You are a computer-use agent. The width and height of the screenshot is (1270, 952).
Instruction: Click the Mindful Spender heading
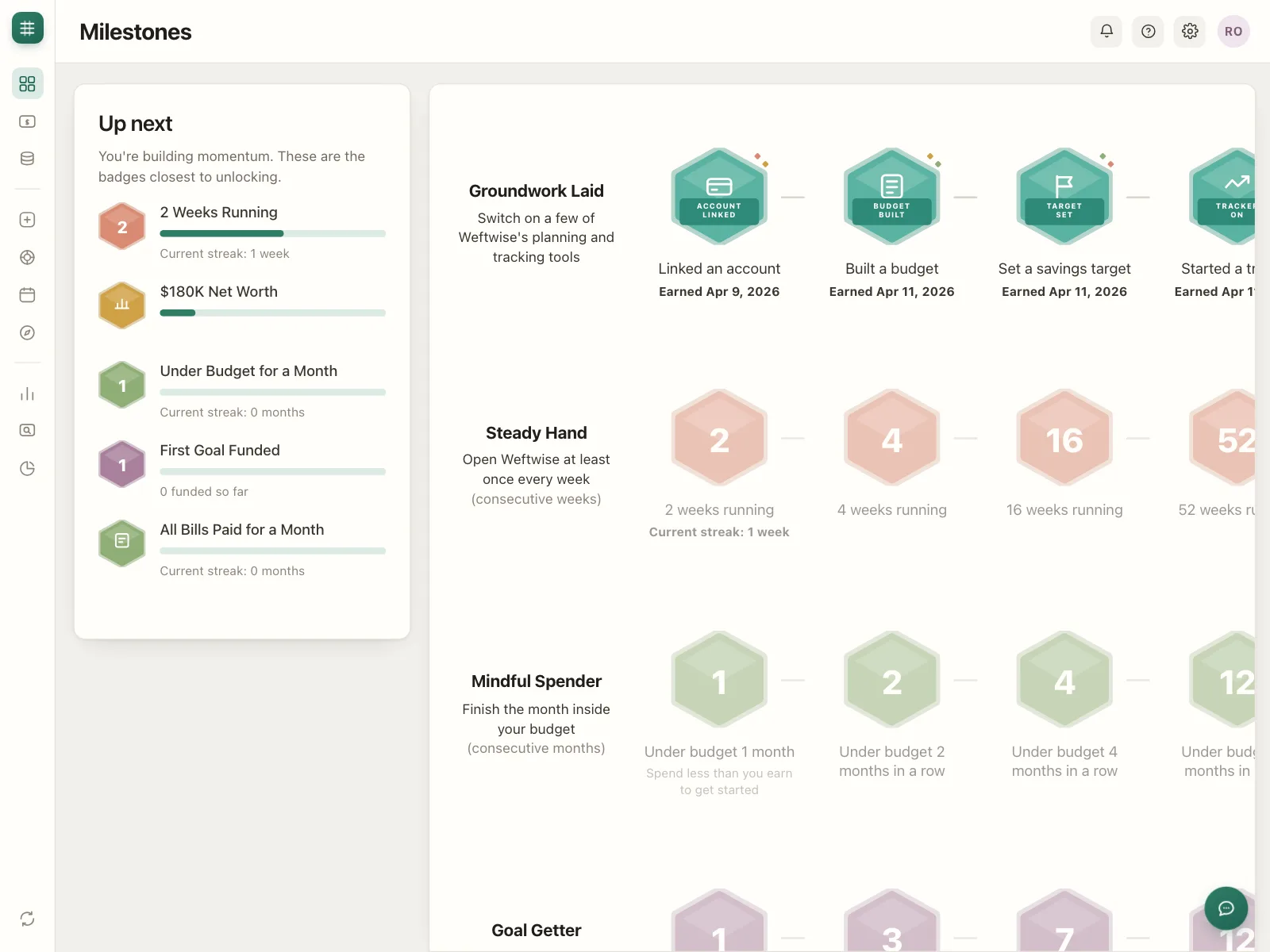[537, 681]
